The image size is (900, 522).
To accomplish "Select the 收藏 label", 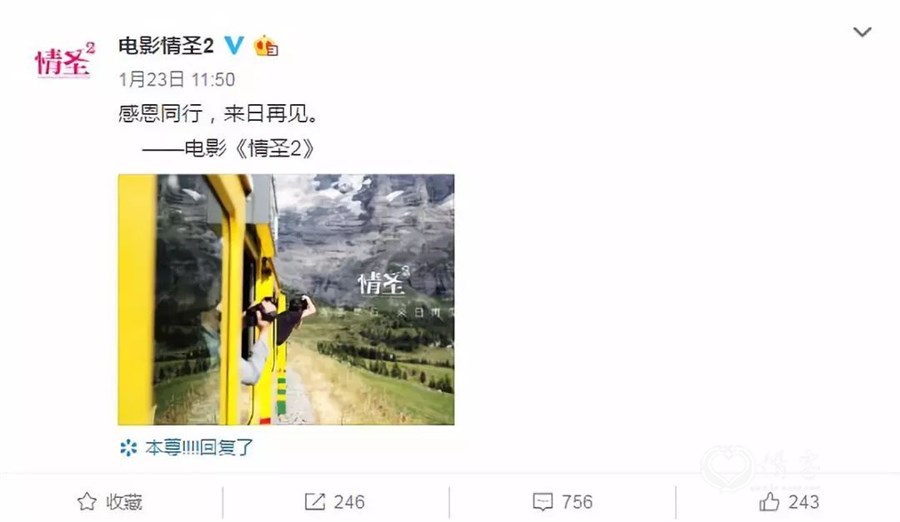I will pyautogui.click(x=124, y=502).
